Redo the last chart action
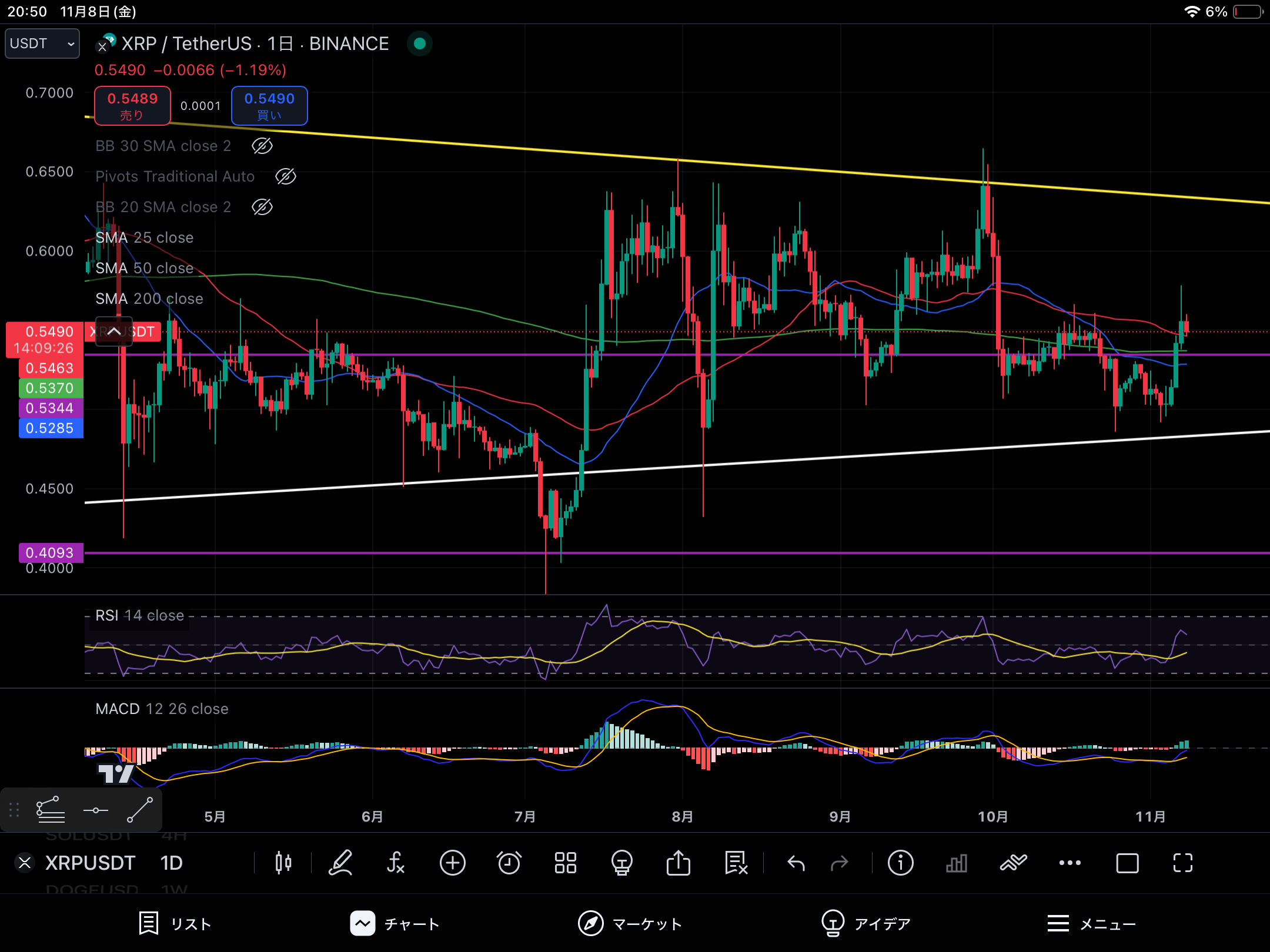1270x952 pixels. [840, 863]
